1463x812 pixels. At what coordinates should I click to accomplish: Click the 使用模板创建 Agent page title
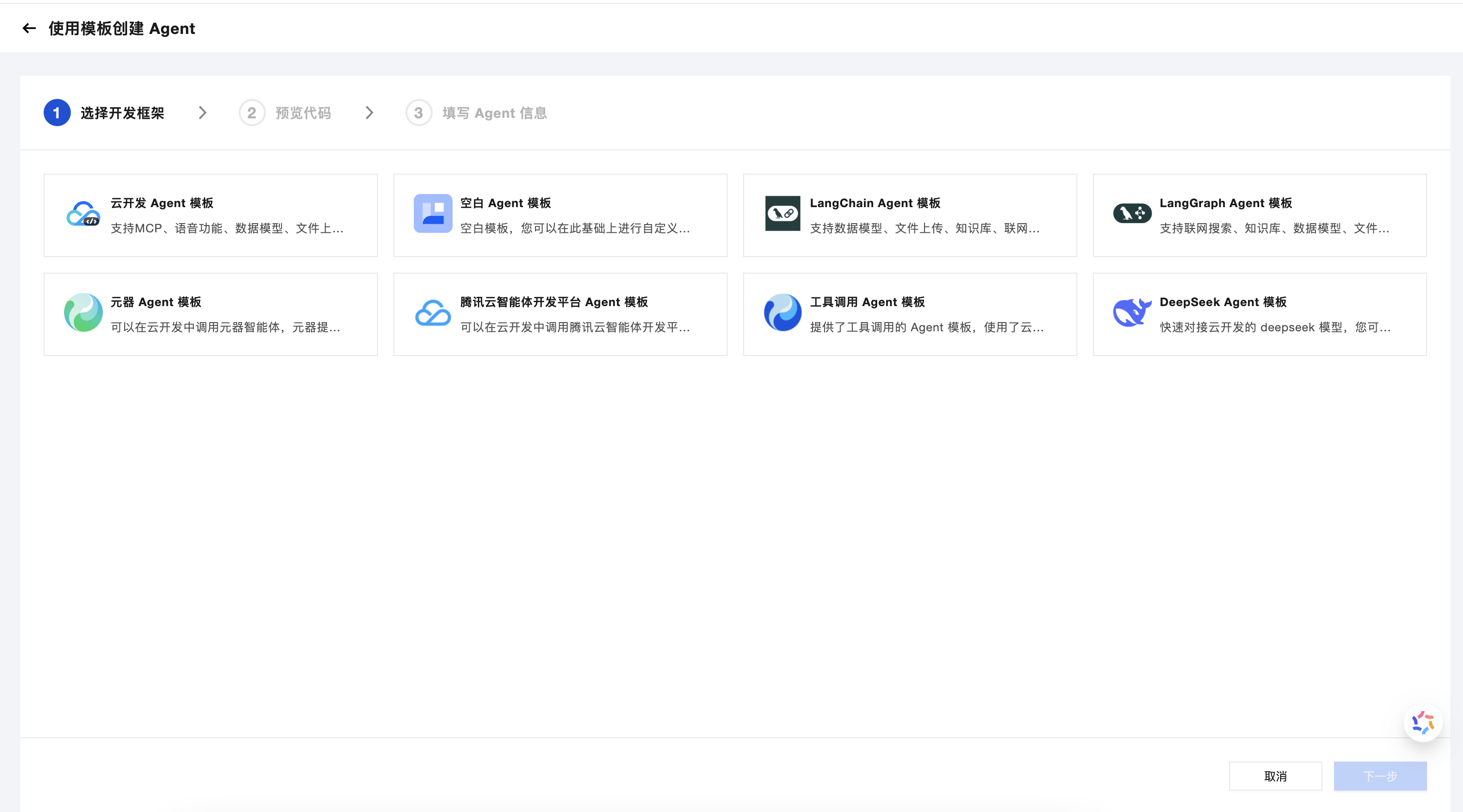click(x=122, y=29)
